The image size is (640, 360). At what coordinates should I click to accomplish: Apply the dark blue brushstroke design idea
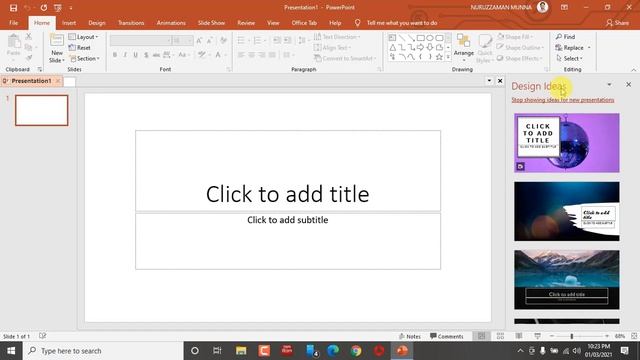tap(567, 211)
